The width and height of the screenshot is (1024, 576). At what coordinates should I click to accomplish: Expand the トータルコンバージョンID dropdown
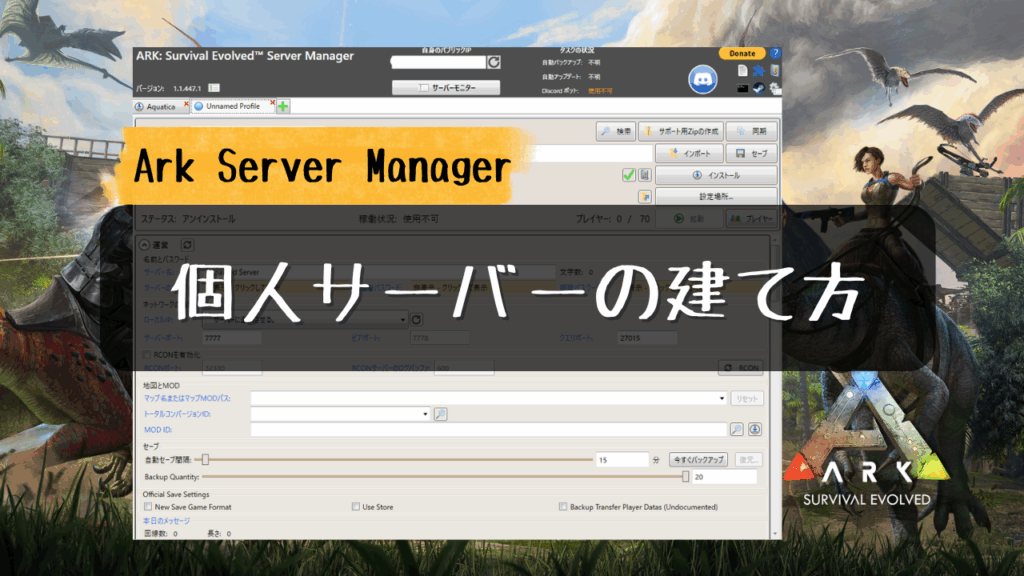coord(424,413)
